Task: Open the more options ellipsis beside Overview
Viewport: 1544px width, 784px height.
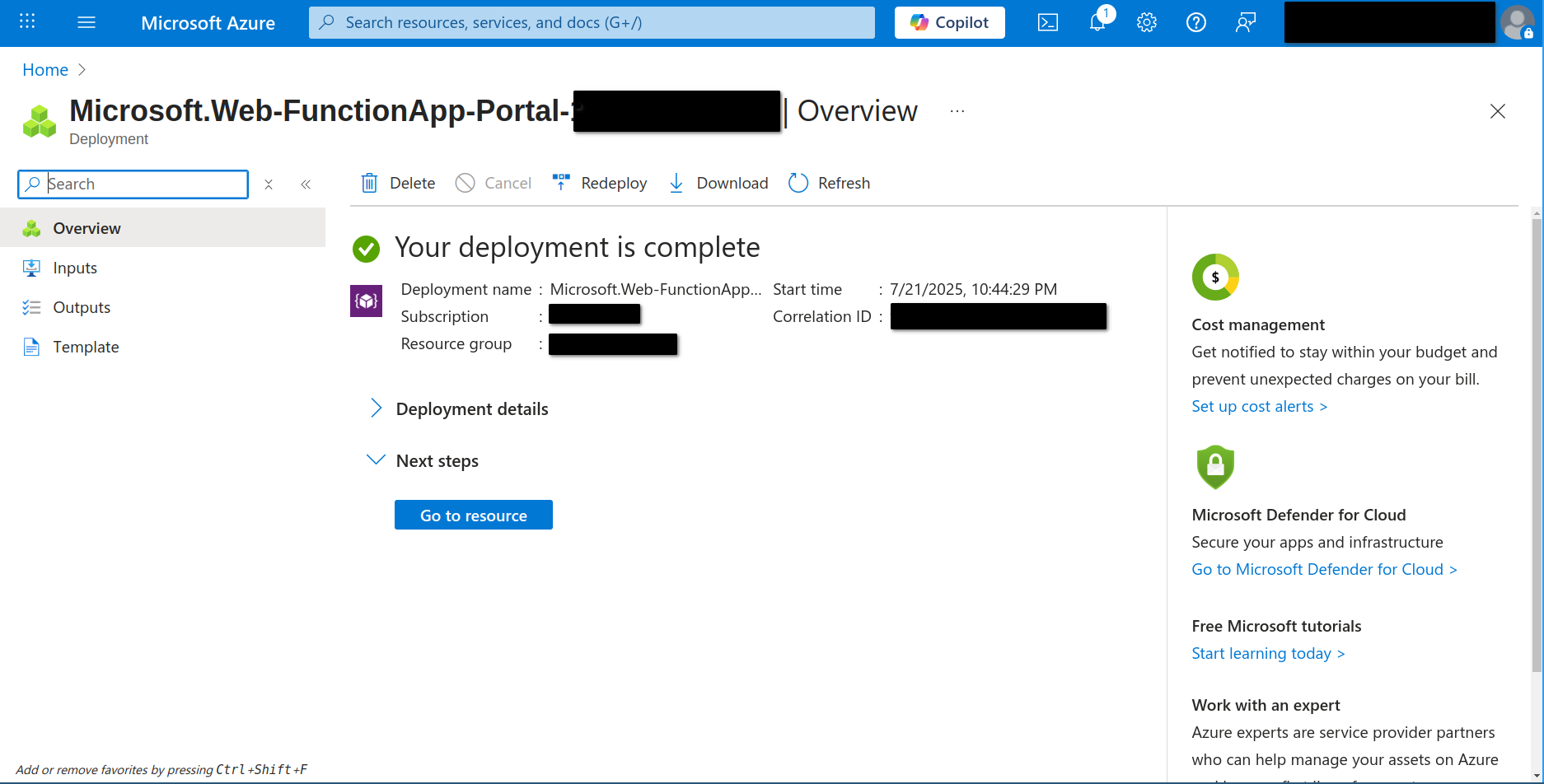Action: pyautogui.click(x=957, y=111)
